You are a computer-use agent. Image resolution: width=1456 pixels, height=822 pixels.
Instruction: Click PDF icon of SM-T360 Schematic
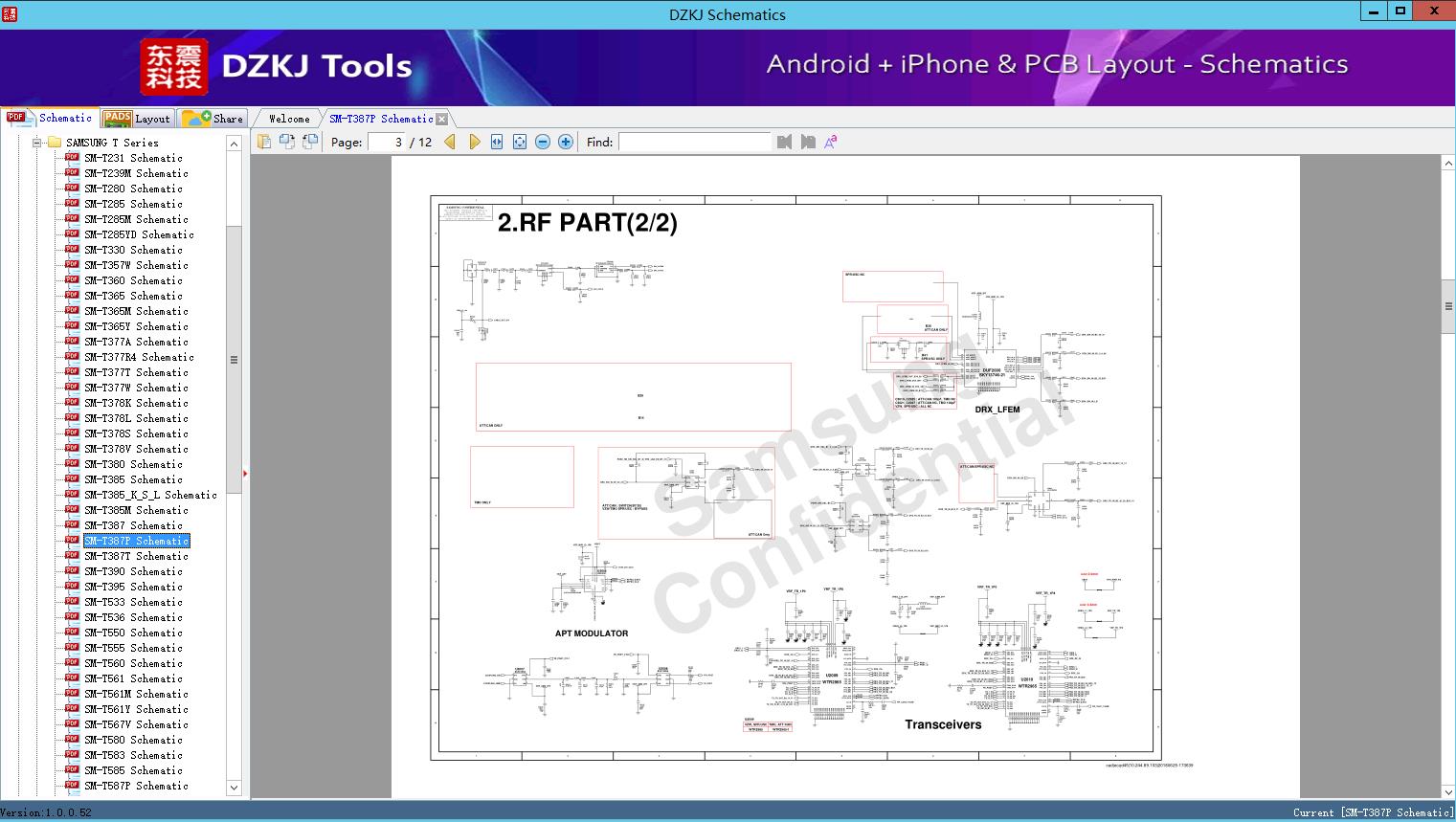(72, 280)
